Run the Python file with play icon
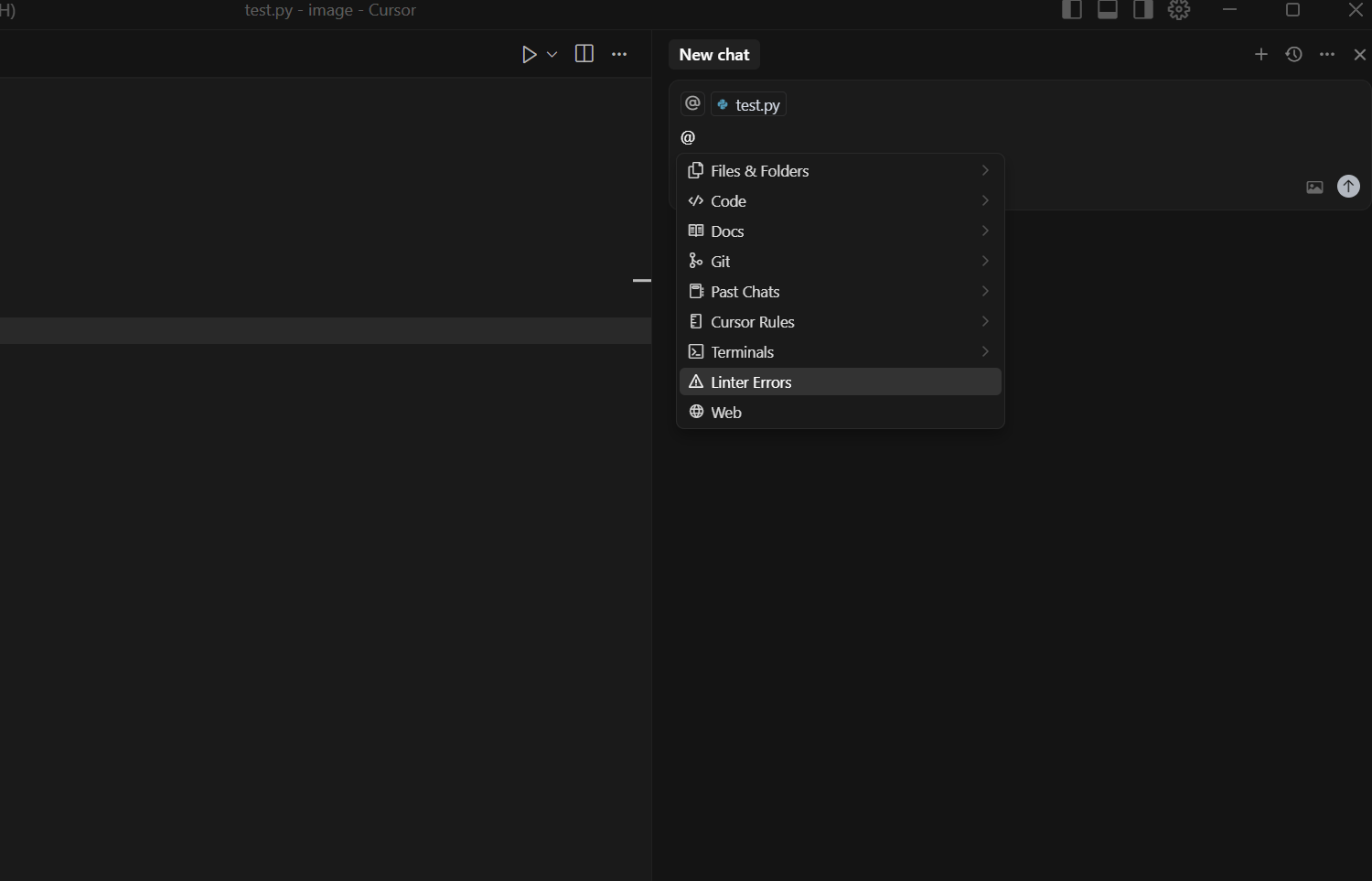 coord(529,54)
